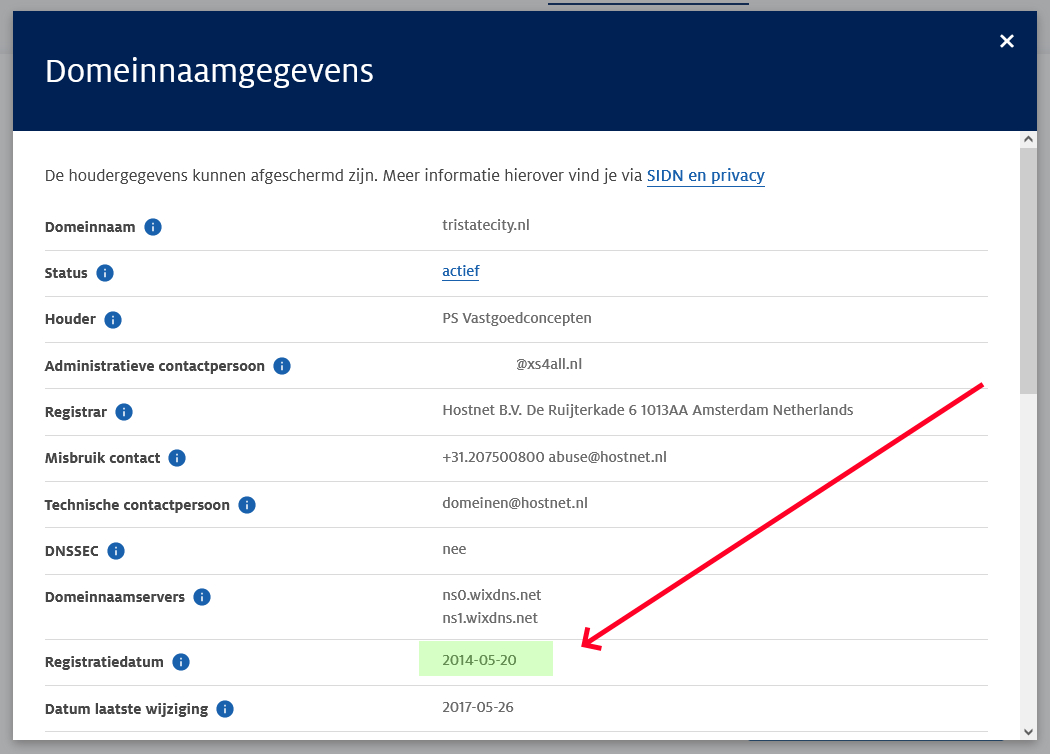The height and width of the screenshot is (754, 1050).
Task: Select the domain name tristatecity.nl
Action: [485, 225]
